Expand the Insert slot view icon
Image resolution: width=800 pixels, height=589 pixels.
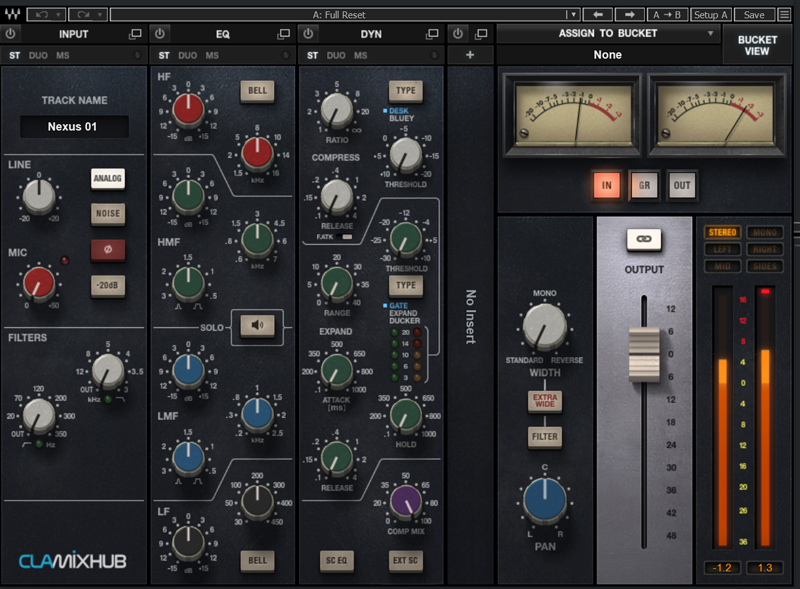[x=481, y=34]
